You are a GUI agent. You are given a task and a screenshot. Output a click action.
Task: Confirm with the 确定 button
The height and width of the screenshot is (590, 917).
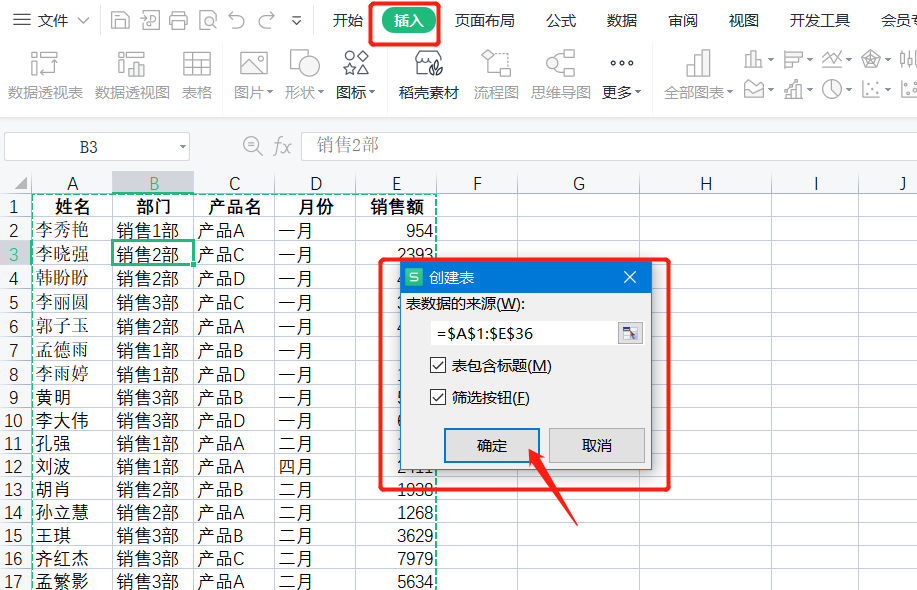[491, 446]
